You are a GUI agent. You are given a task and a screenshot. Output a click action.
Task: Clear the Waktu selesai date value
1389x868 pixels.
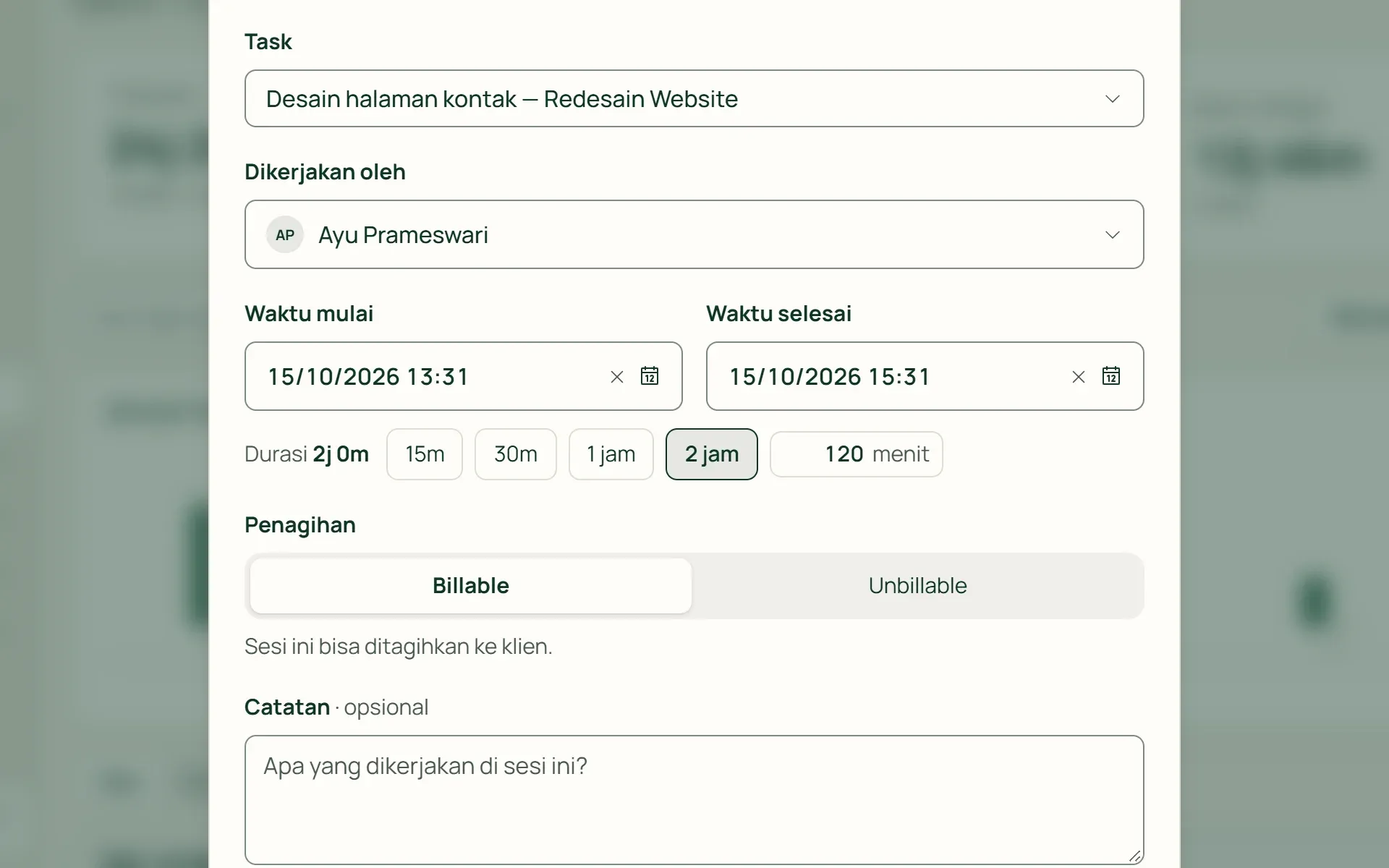coord(1079,377)
